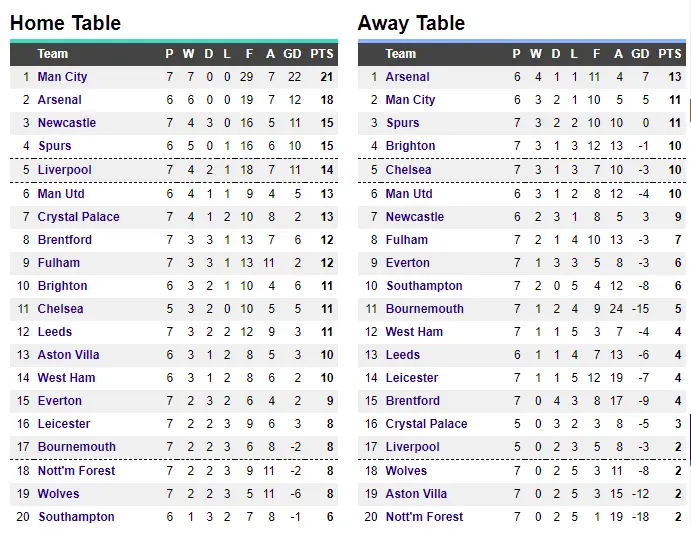Click Aston Villa in Away Table
Viewport: 691px width, 543px height.
416,494
